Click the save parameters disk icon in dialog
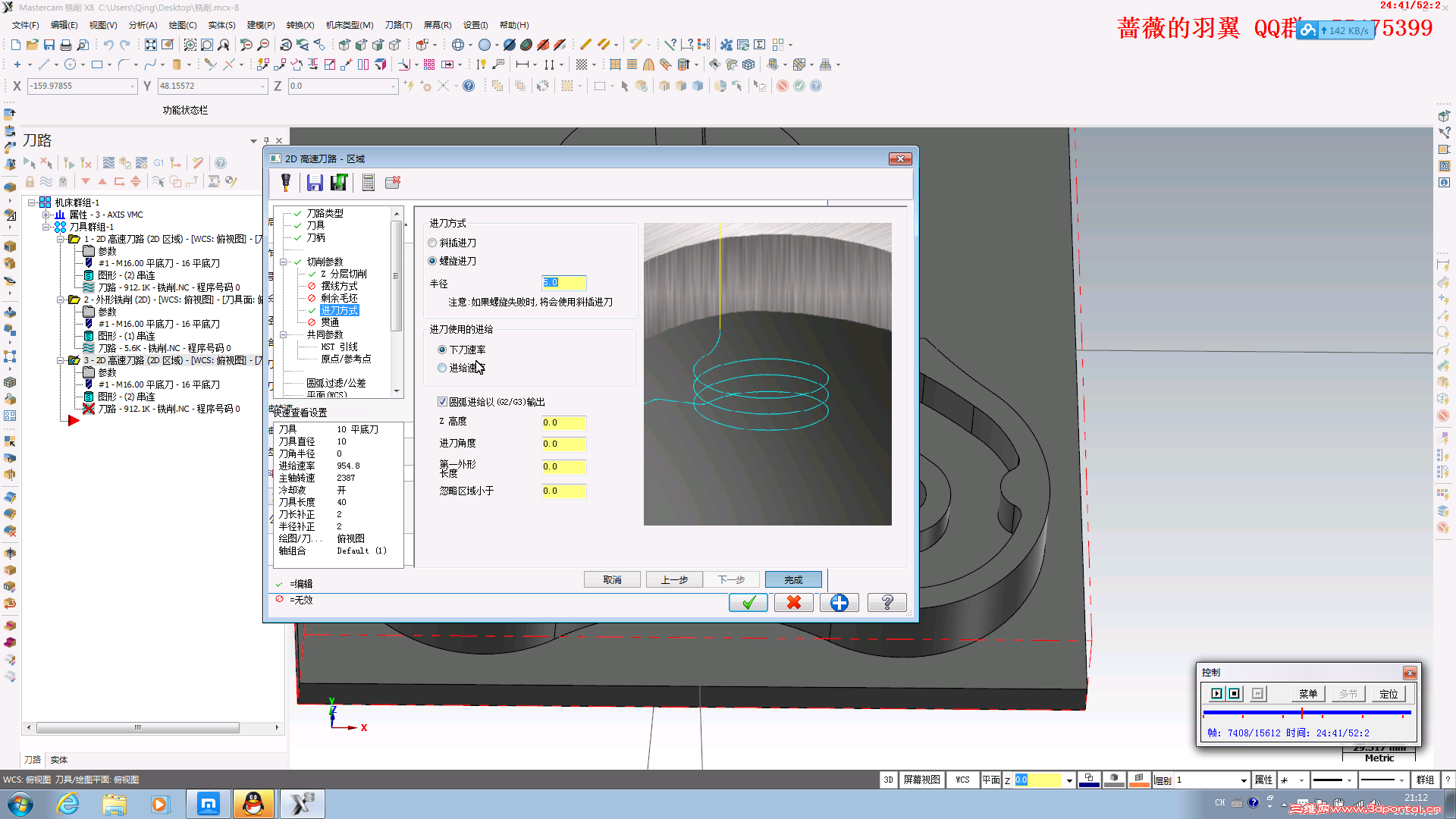1456x819 pixels. point(315,182)
